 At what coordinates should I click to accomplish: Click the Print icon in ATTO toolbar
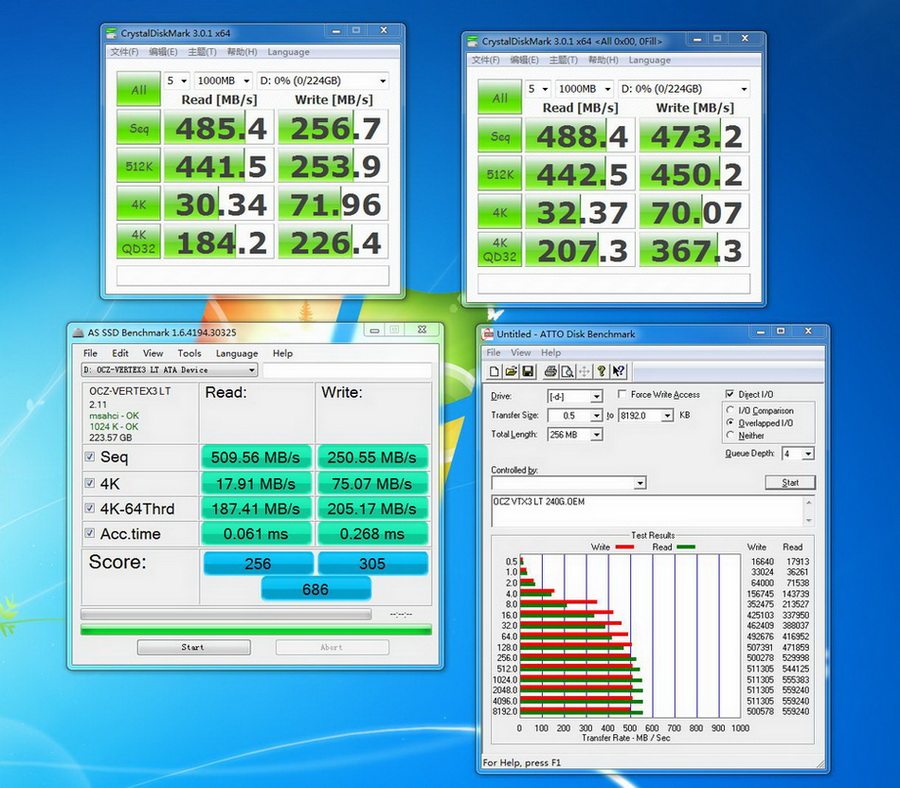pos(551,372)
